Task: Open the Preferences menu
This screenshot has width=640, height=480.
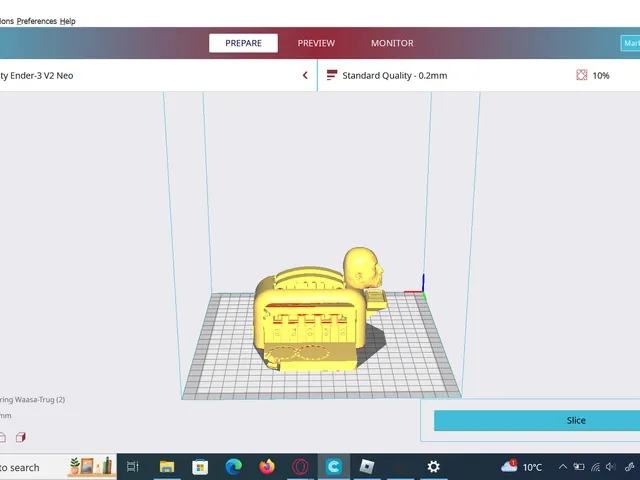Action: click(37, 21)
